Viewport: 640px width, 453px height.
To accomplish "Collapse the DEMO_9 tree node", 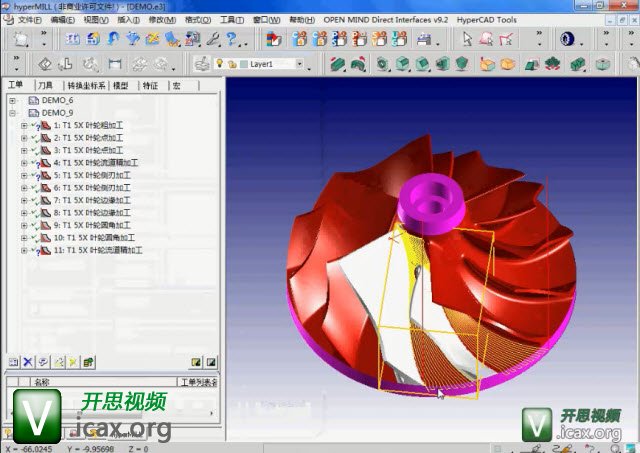I will [x=12, y=113].
